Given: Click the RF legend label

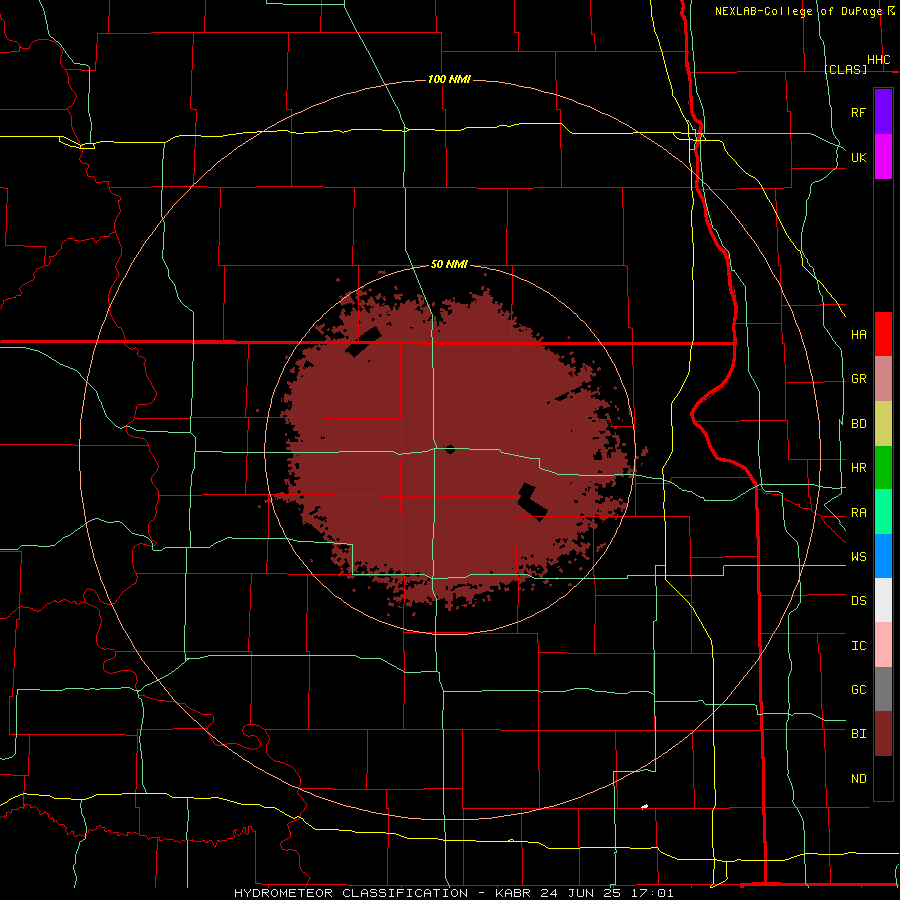Looking at the screenshot, I should 858,112.
